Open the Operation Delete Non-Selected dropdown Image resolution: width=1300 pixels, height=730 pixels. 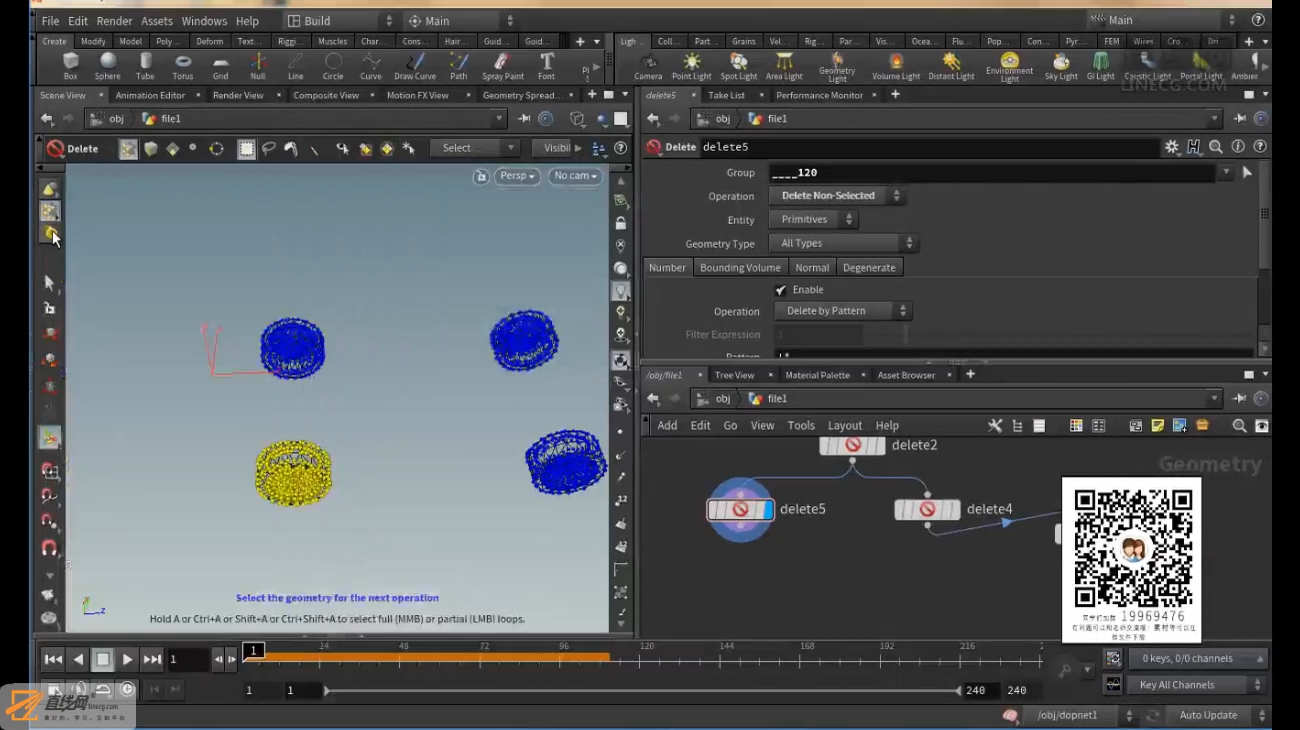pos(837,196)
